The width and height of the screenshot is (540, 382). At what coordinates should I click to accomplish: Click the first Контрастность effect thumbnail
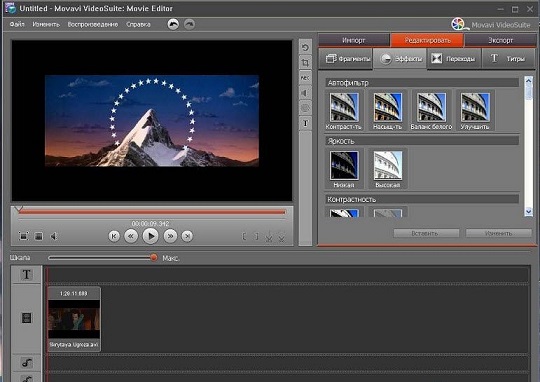click(x=344, y=212)
